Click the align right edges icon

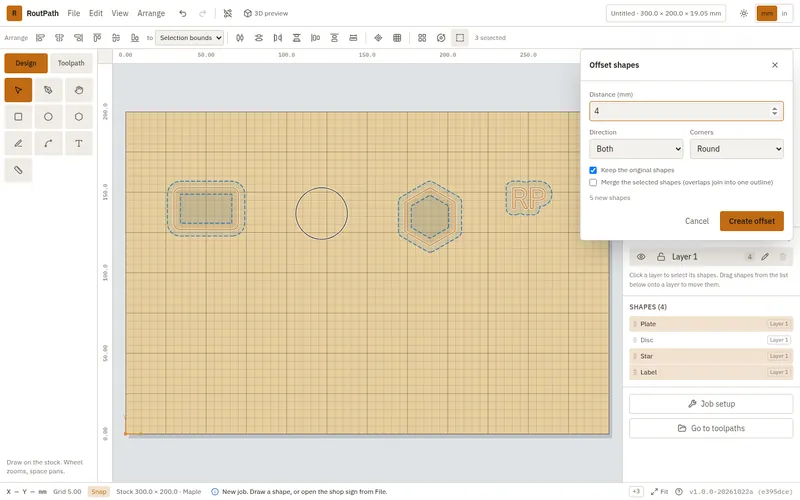pyautogui.click(x=78, y=38)
